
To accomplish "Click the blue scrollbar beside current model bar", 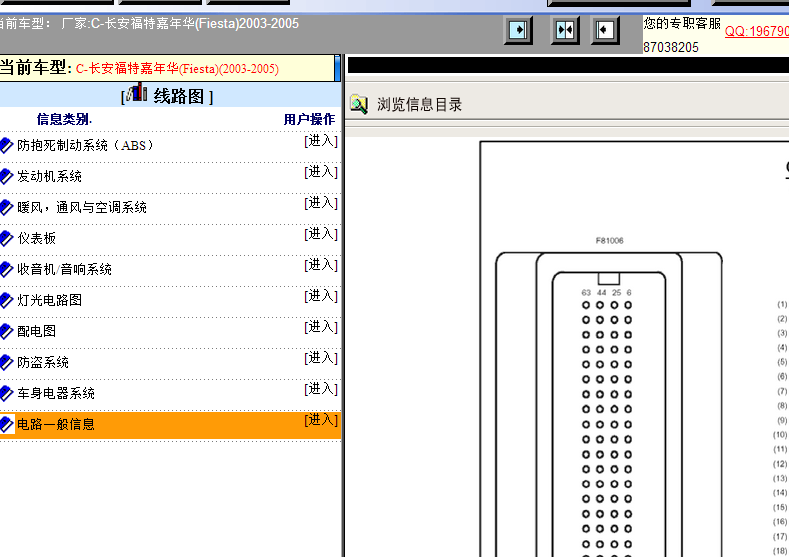I will point(337,68).
